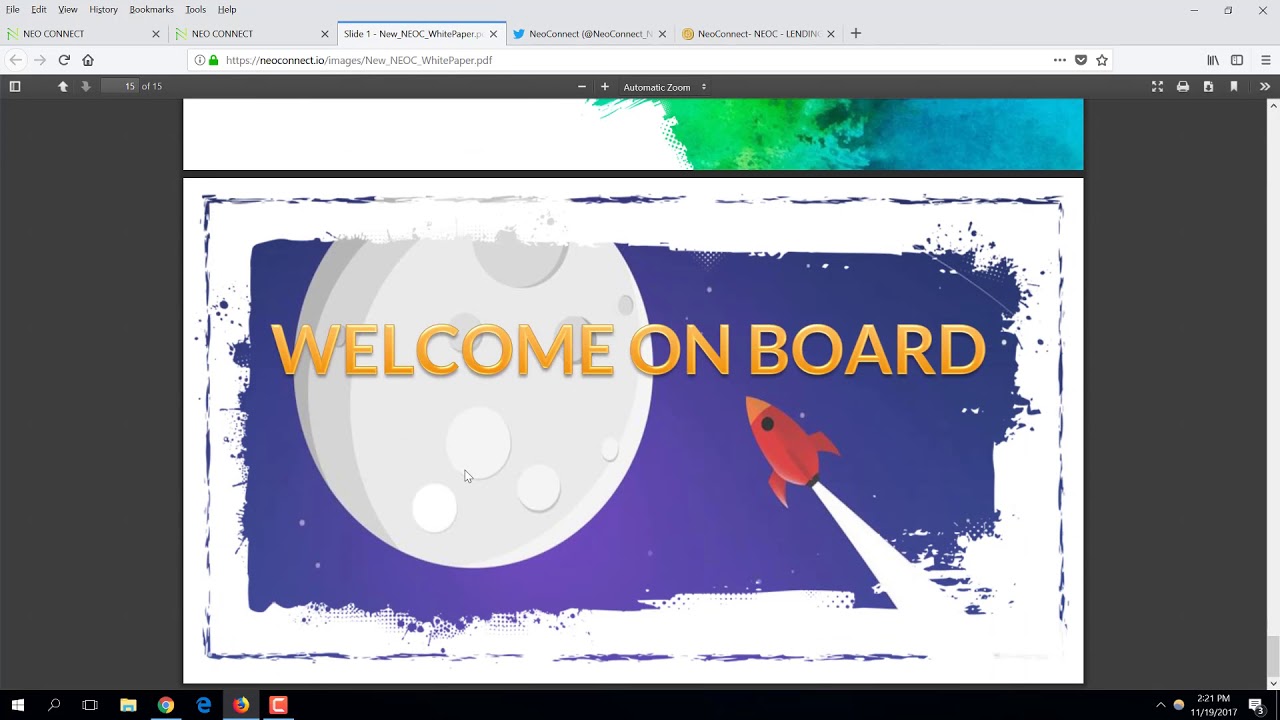Switch to first NEO CONNECT tab
Image resolution: width=1280 pixels, height=720 pixels.
tap(84, 34)
